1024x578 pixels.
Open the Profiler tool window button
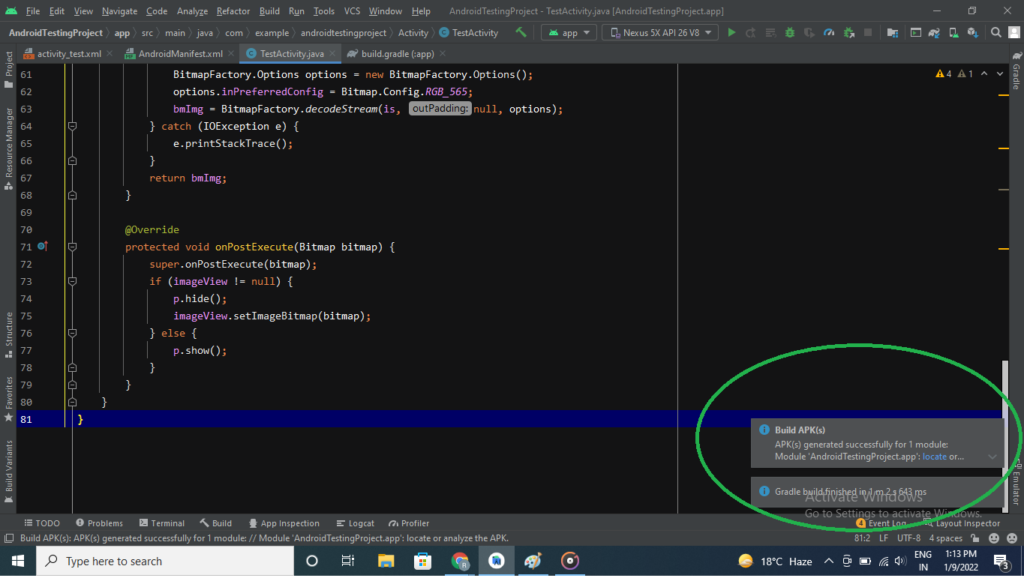(409, 523)
